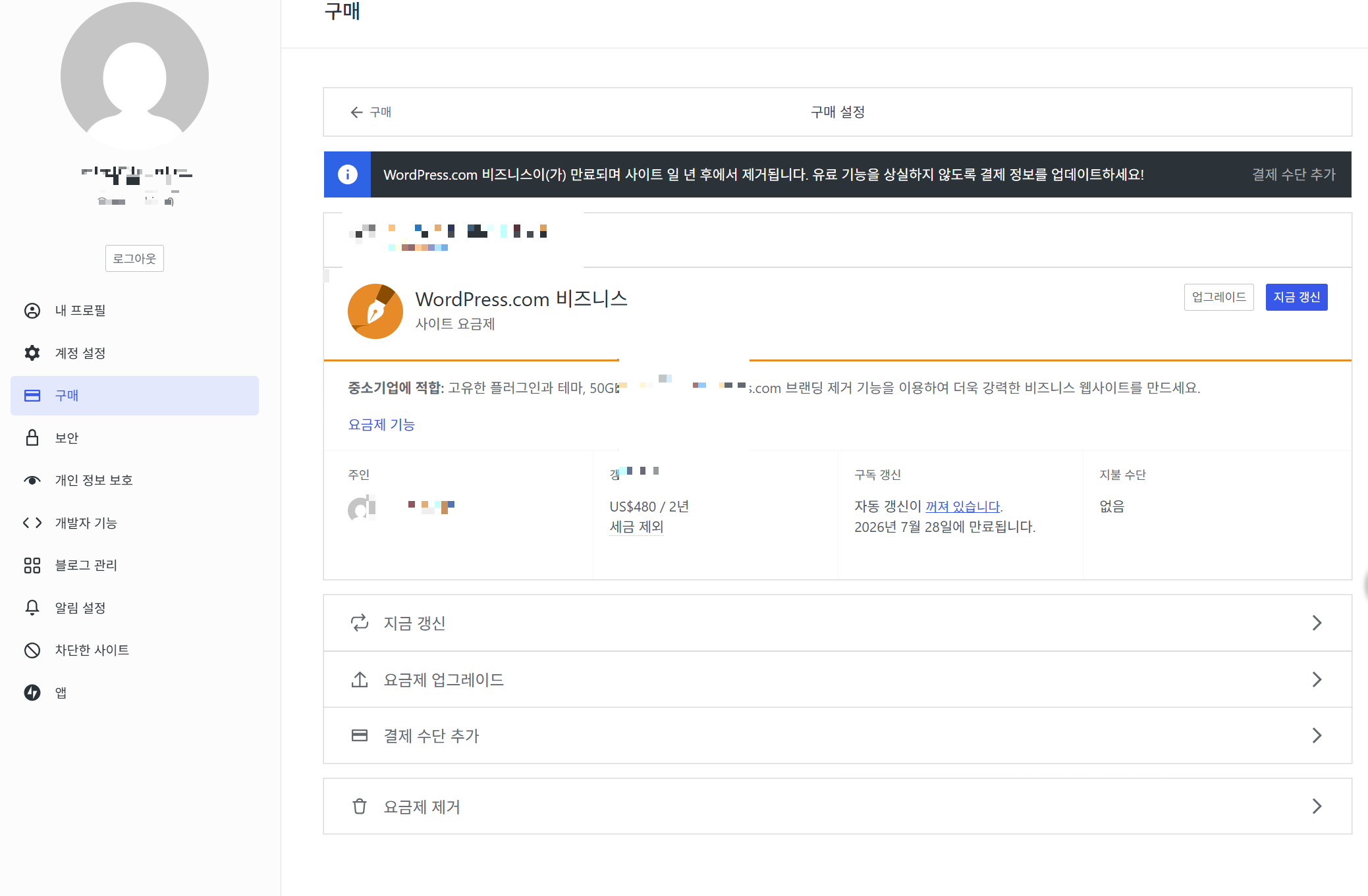Open 알림 설정 with the bell icon

click(x=32, y=608)
